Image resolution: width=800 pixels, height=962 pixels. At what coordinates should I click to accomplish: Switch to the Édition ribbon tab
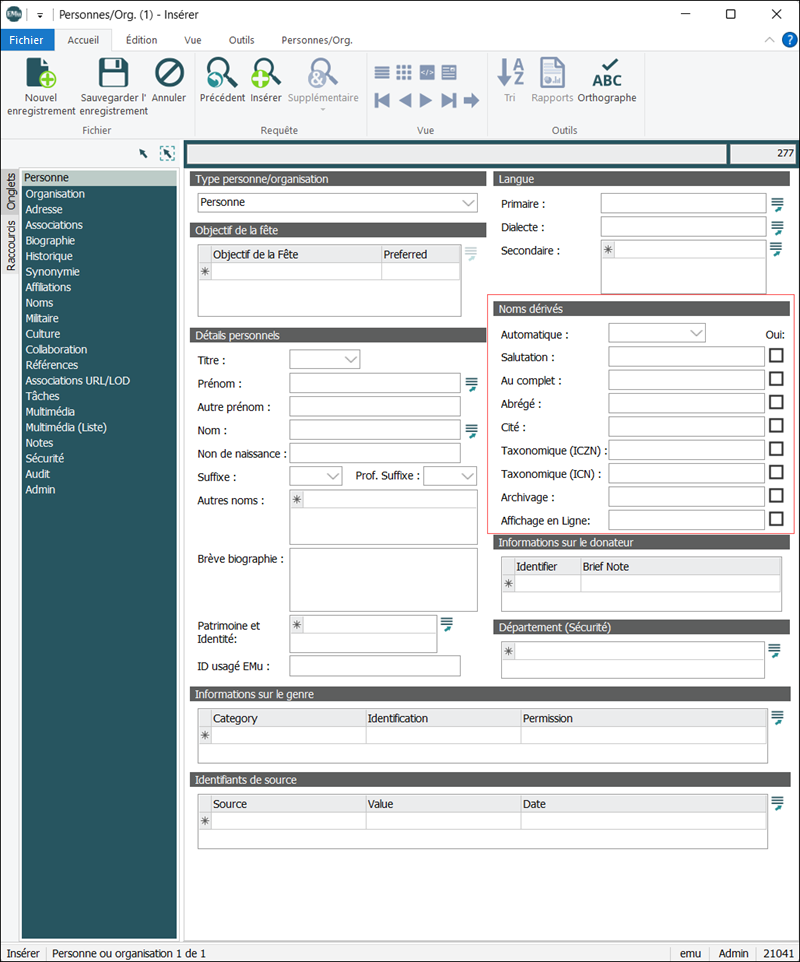click(142, 40)
